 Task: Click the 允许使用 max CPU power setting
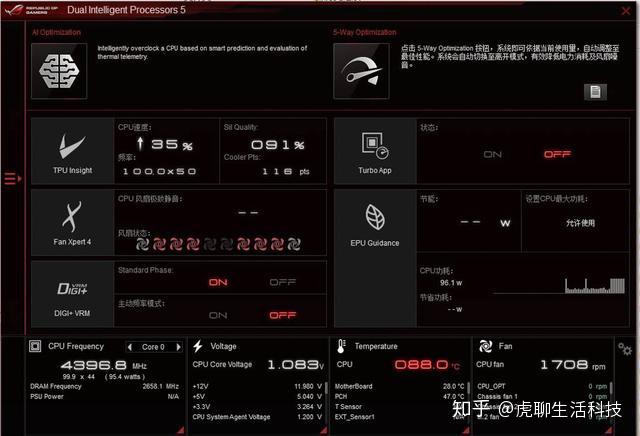(580, 223)
